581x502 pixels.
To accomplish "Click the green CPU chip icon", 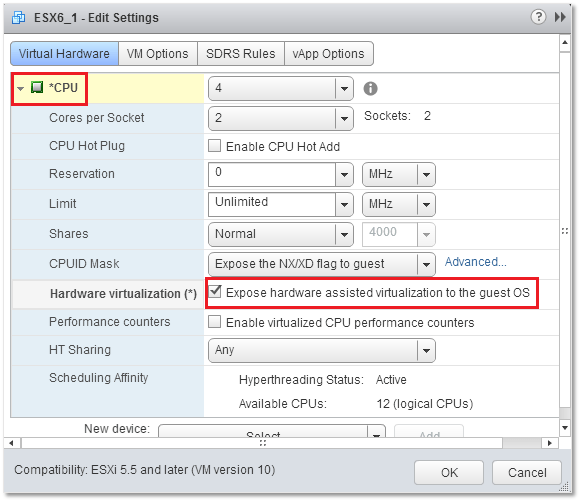I will (x=37, y=87).
